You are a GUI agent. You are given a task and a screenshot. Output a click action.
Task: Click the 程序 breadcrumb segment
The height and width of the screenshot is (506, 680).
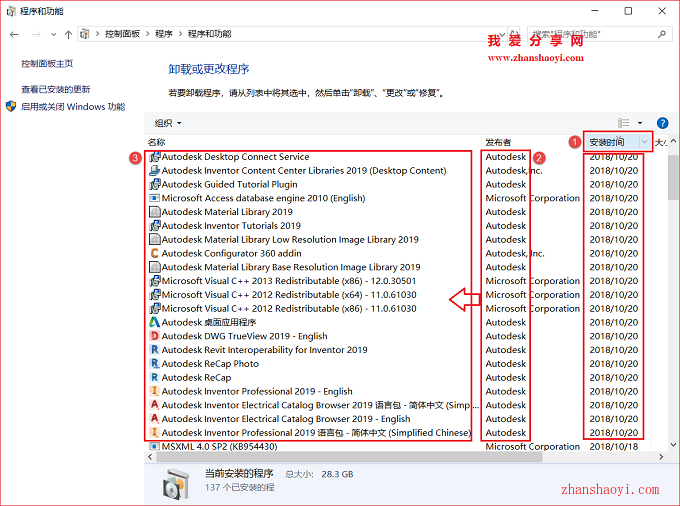pyautogui.click(x=163, y=34)
